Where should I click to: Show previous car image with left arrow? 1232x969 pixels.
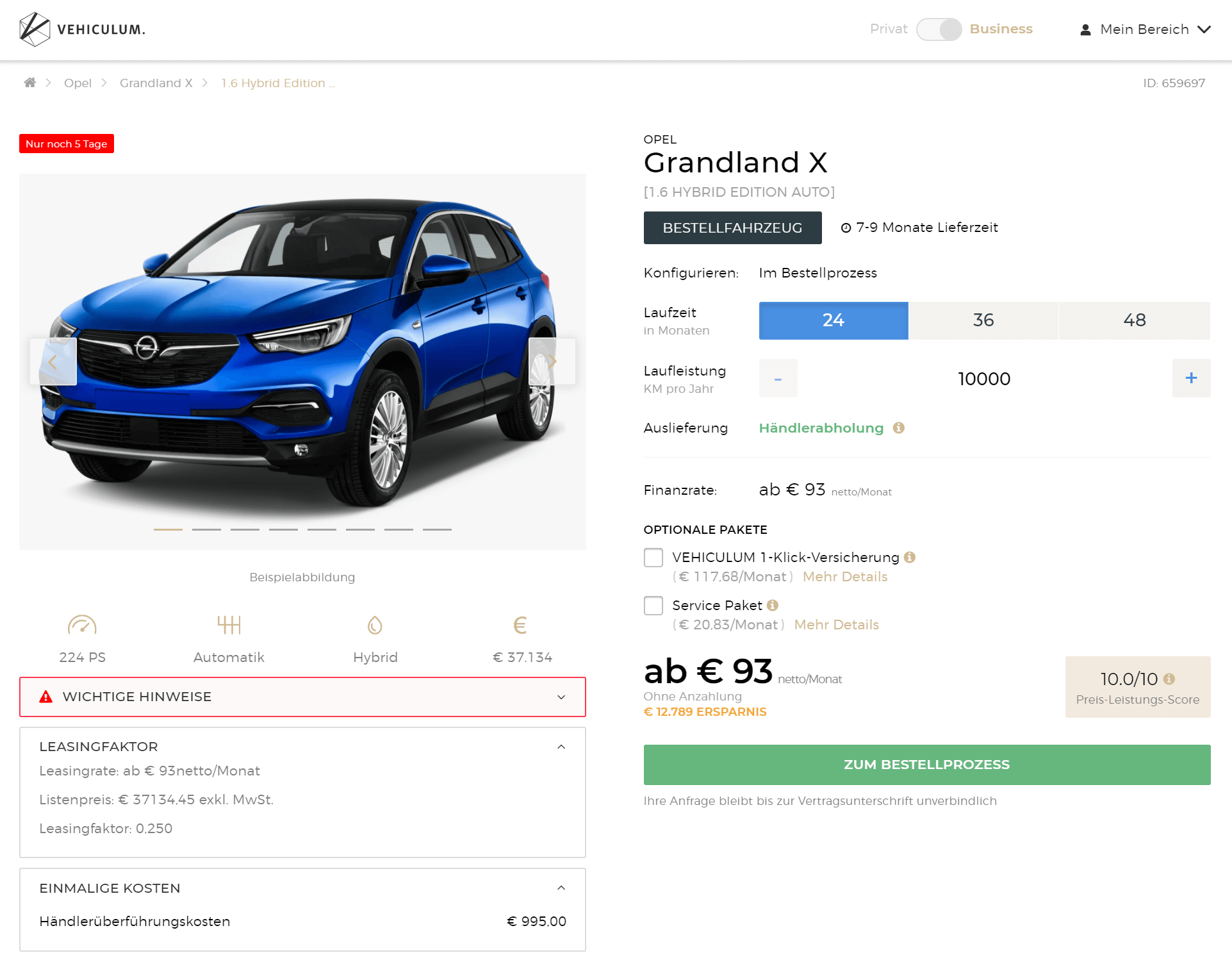53,361
